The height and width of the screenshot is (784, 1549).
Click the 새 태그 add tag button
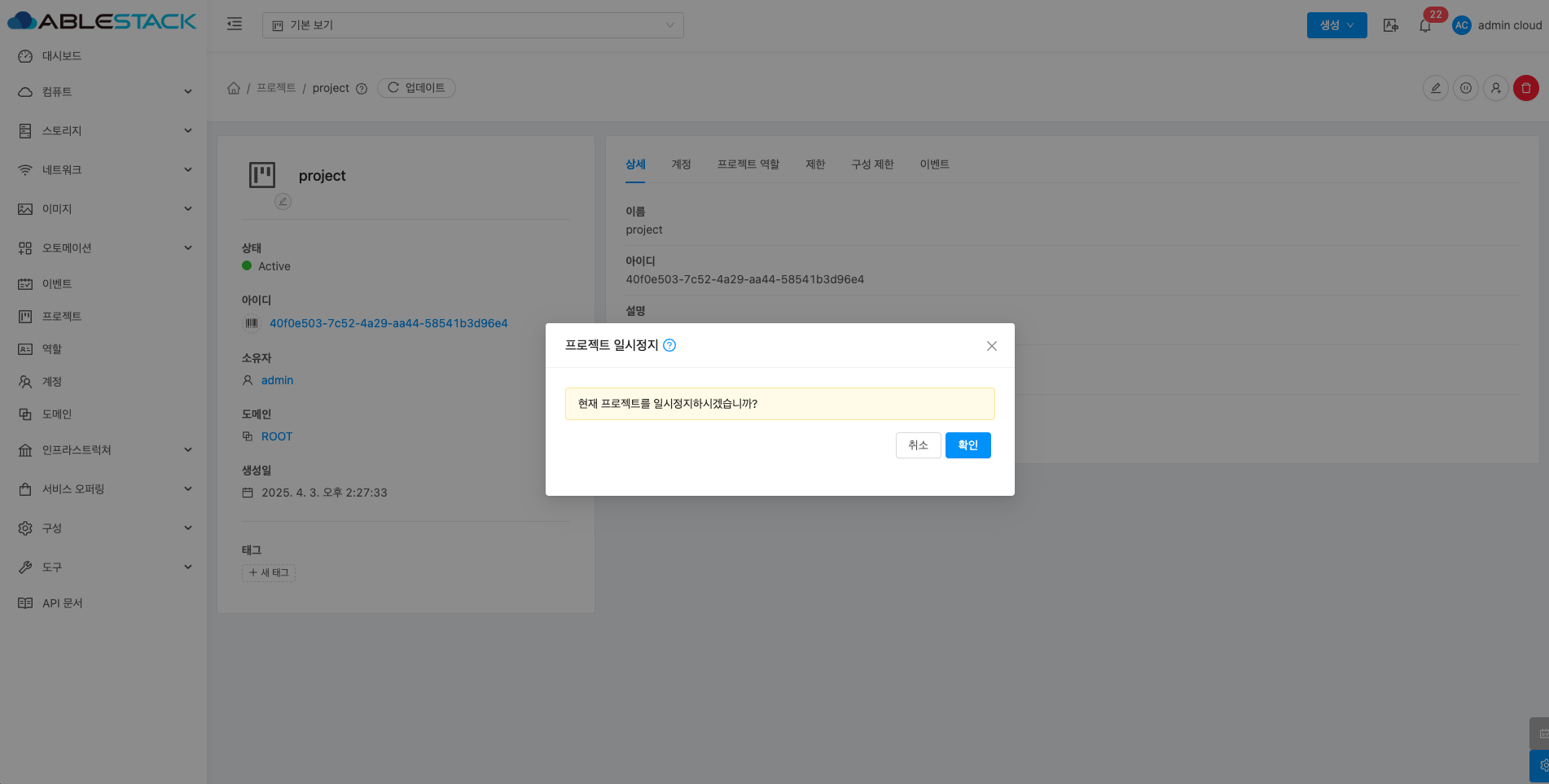click(x=269, y=573)
